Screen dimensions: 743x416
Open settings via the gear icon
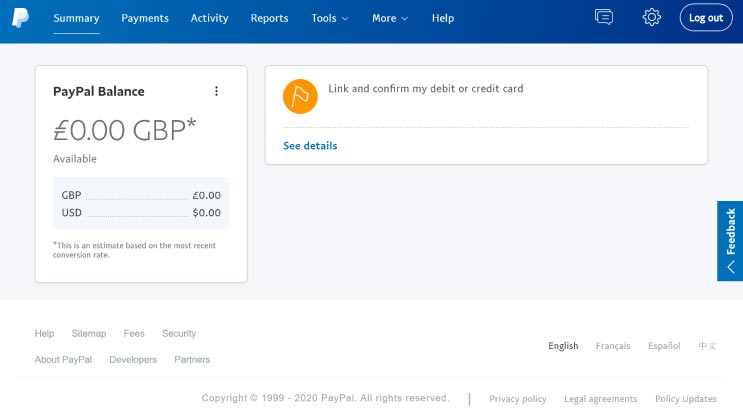click(x=652, y=17)
